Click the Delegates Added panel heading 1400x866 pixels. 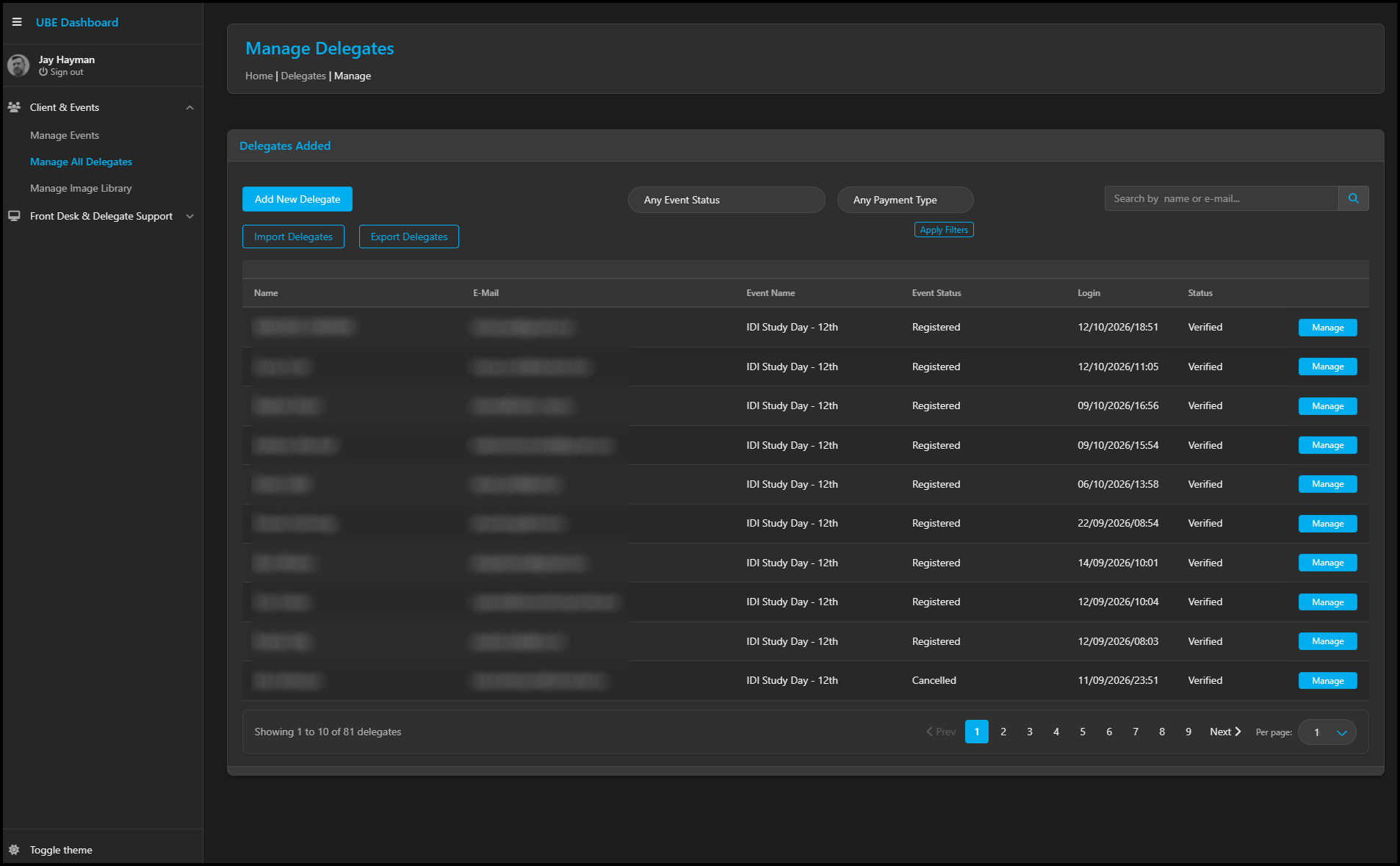tap(285, 145)
